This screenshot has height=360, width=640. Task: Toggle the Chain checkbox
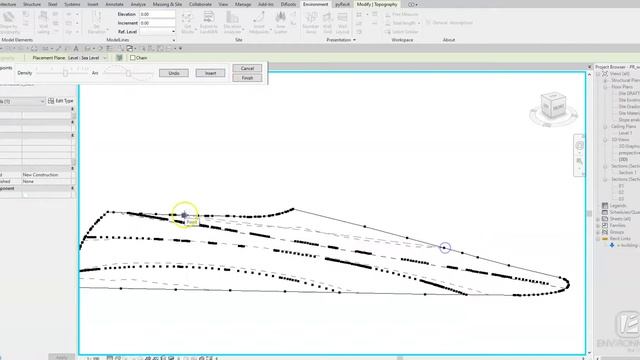(133, 58)
